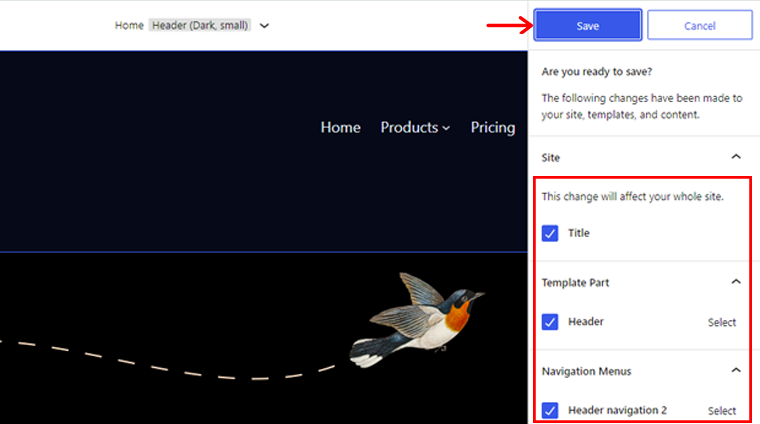Screen dimensions: 760x424
Task: Click Select next to Header navigation 2
Action: click(x=722, y=410)
